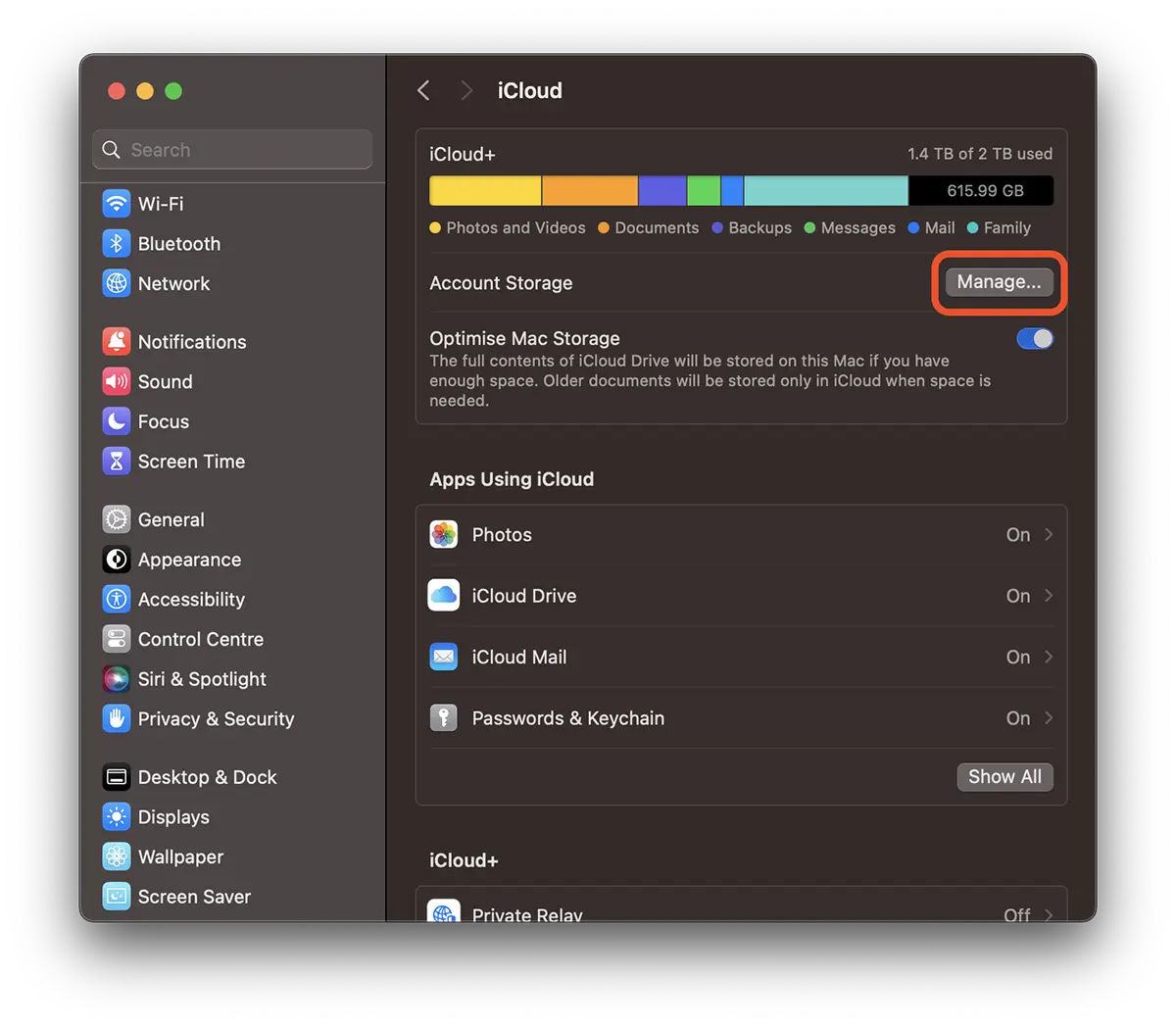
Task: Click the iCloud Drive cloud icon
Action: (444, 596)
